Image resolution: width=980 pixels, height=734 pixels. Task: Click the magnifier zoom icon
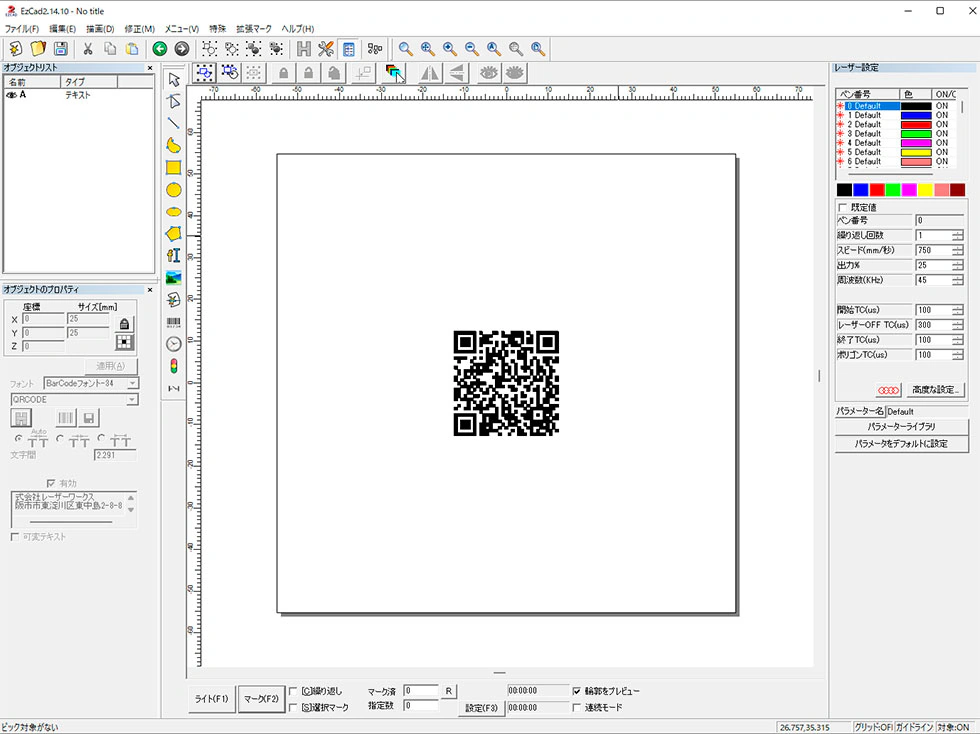tap(406, 49)
